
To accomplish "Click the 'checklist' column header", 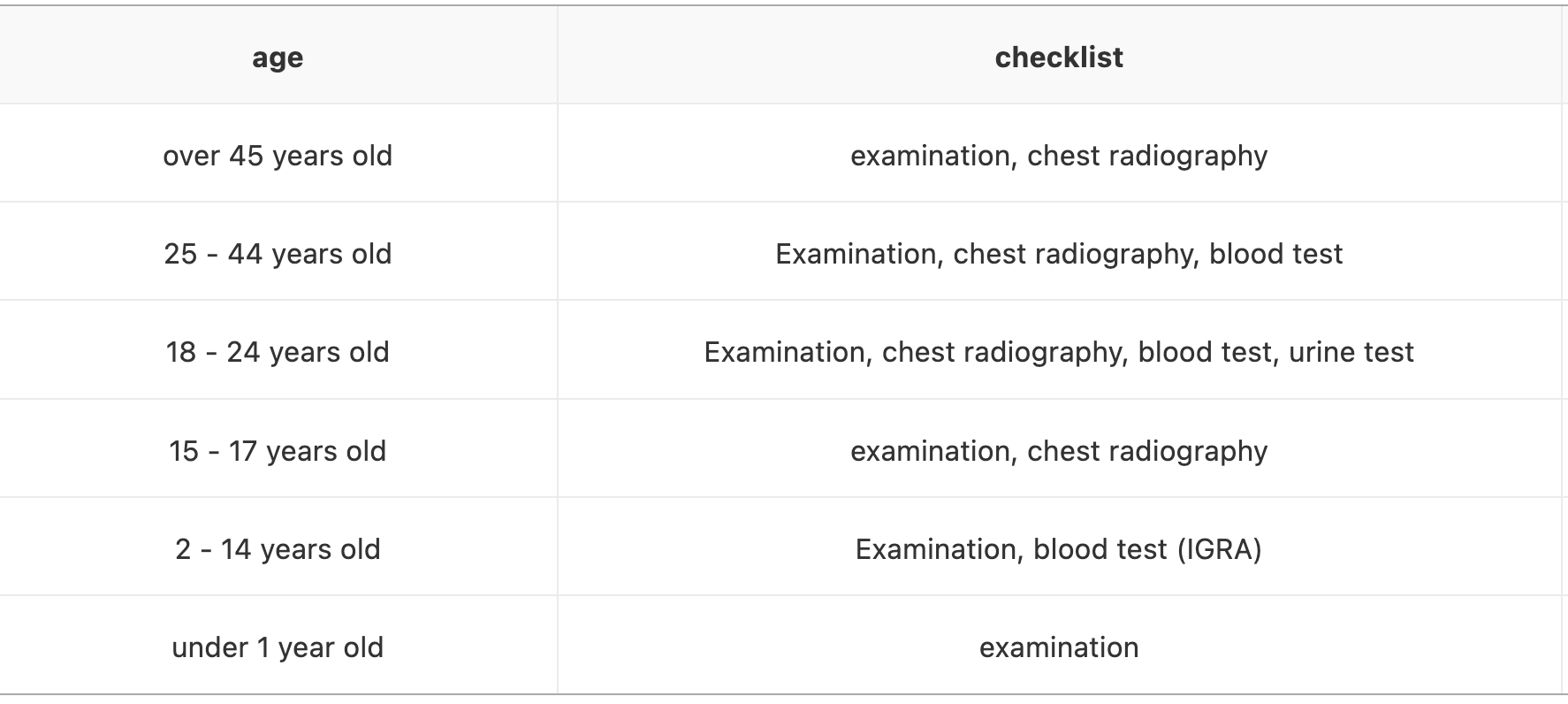I will pos(1059,57).
